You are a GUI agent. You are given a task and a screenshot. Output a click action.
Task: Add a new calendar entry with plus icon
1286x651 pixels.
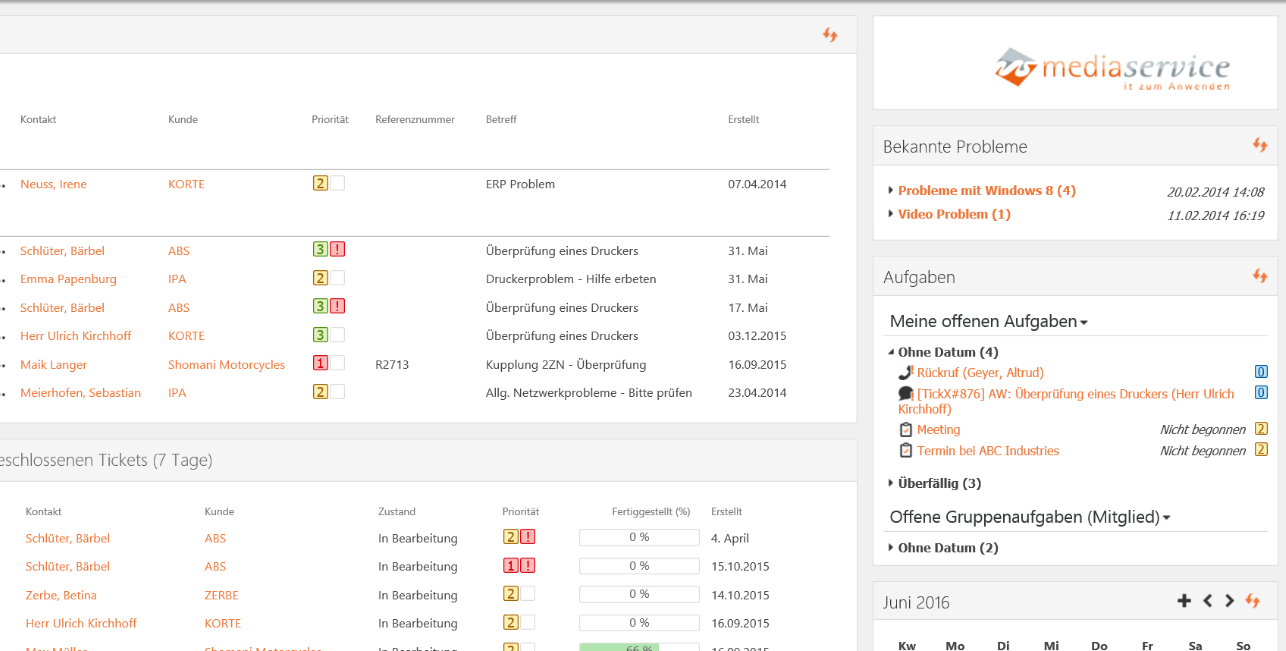point(1184,601)
